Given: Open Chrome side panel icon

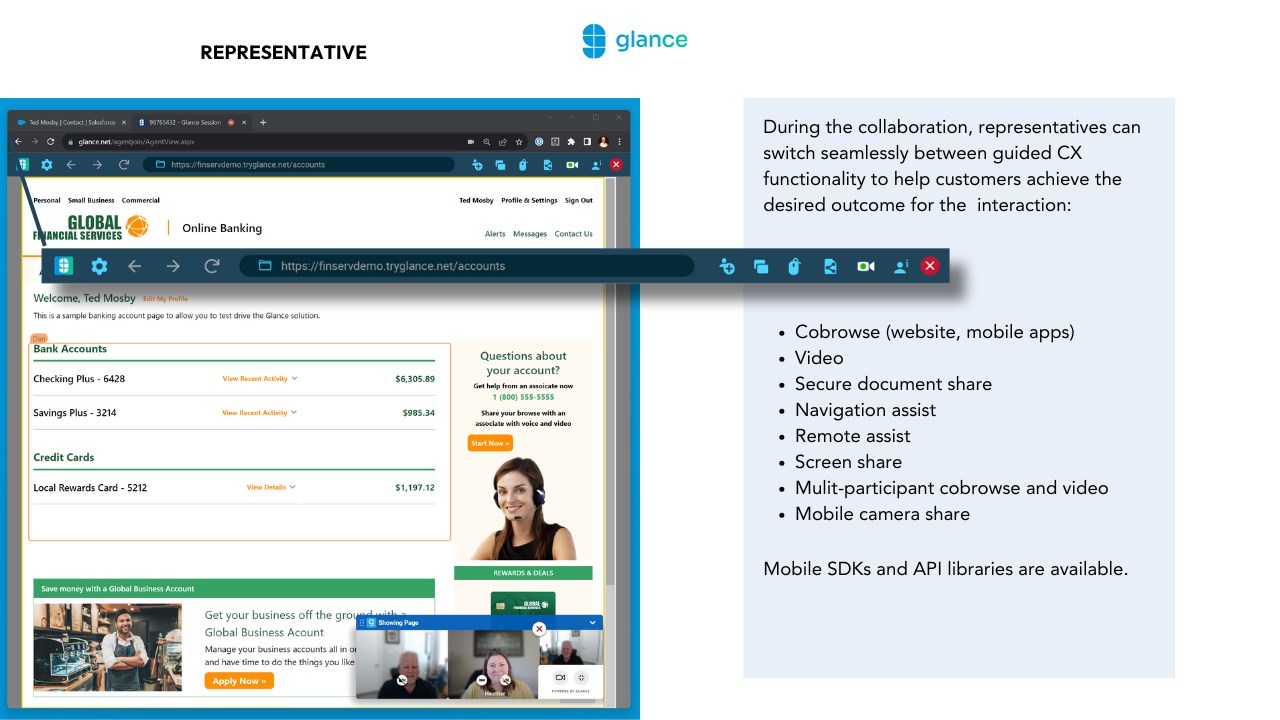Looking at the screenshot, I should 587,142.
